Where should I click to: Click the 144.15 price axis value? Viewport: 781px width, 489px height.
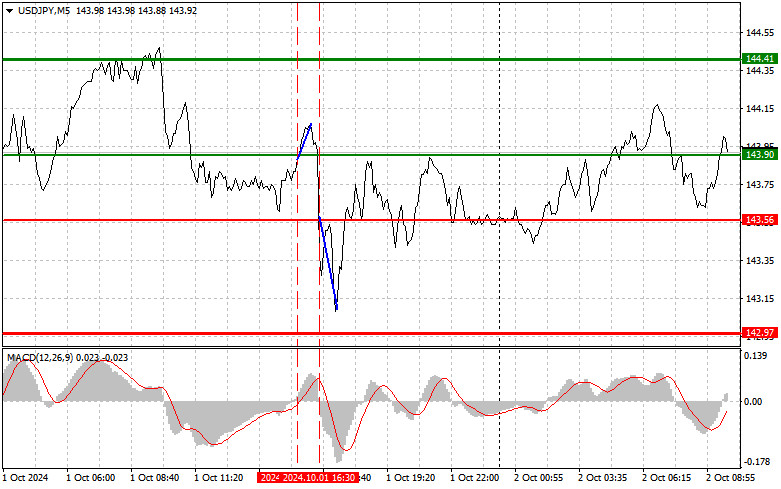tap(760, 109)
